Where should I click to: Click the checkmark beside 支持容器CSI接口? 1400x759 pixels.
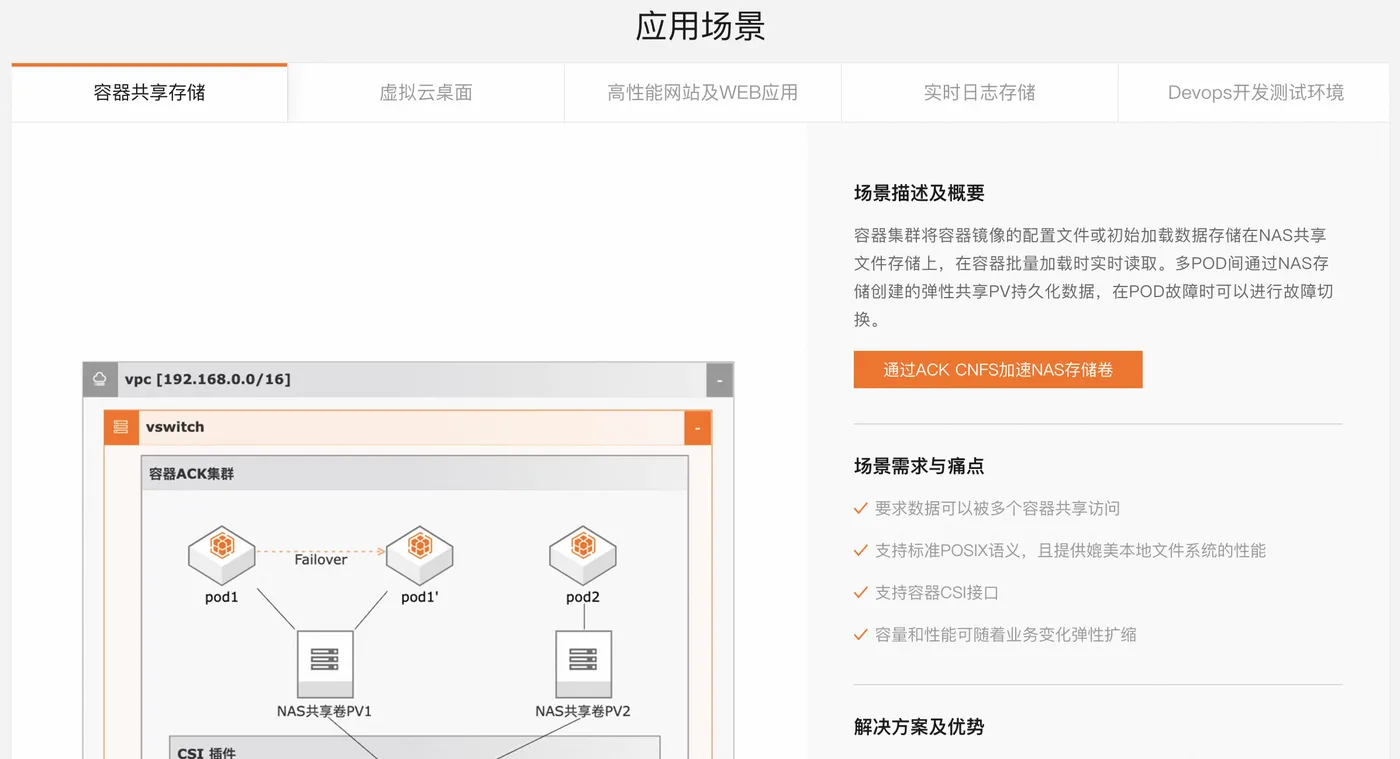click(860, 593)
